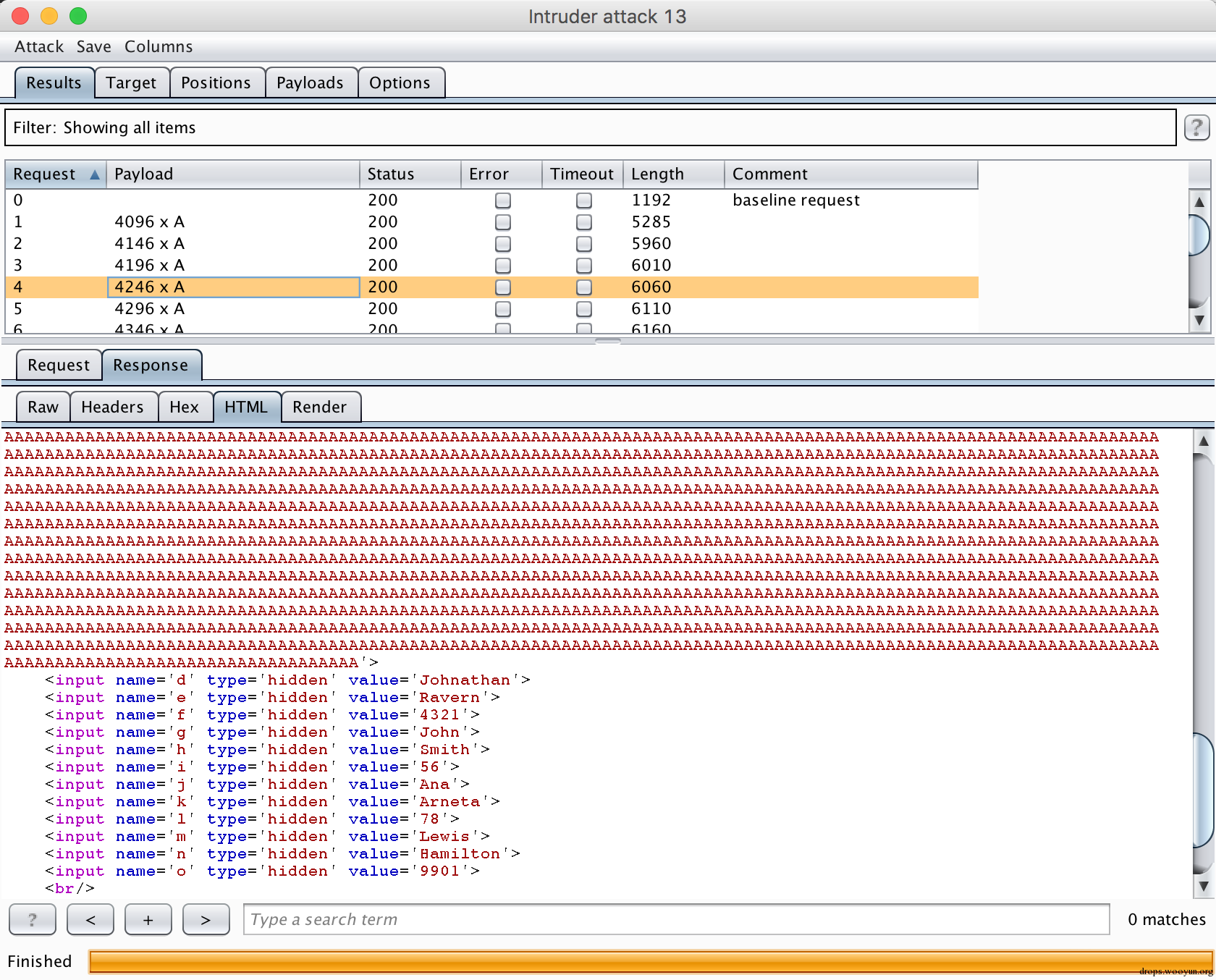The width and height of the screenshot is (1216, 980).
Task: Sort by Error column header
Action: click(x=502, y=174)
